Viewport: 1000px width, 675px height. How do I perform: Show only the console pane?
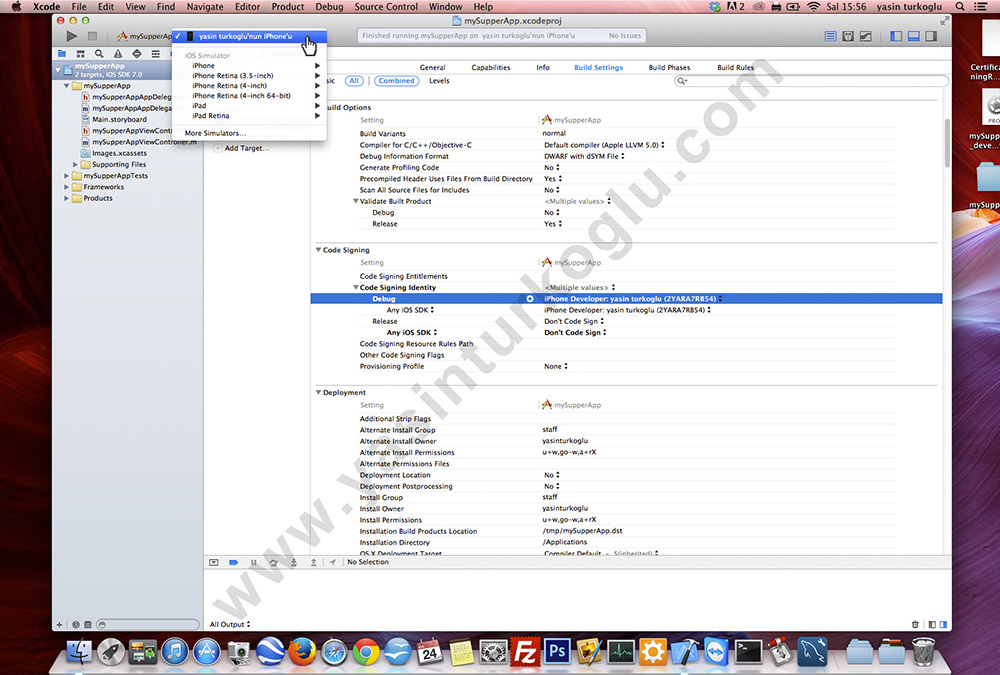[x=943, y=625]
